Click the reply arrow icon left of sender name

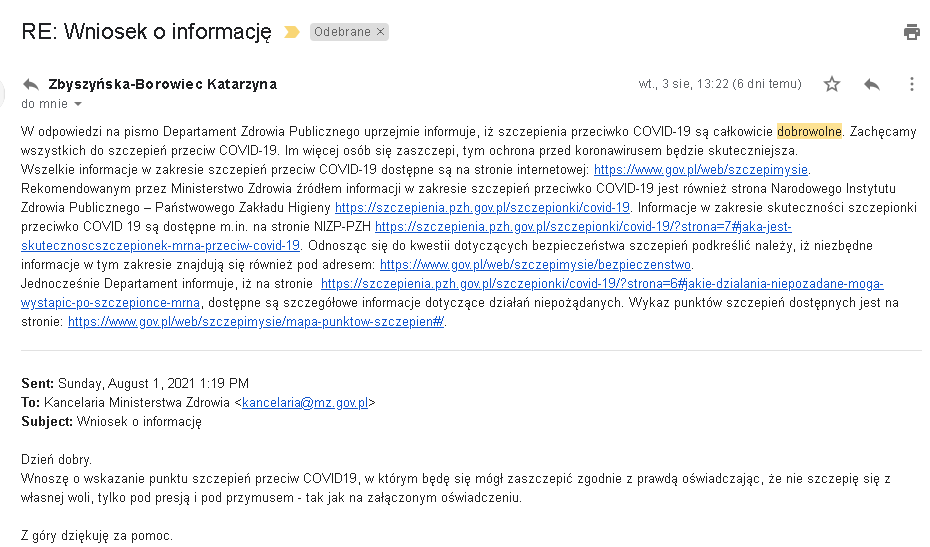[x=31, y=84]
